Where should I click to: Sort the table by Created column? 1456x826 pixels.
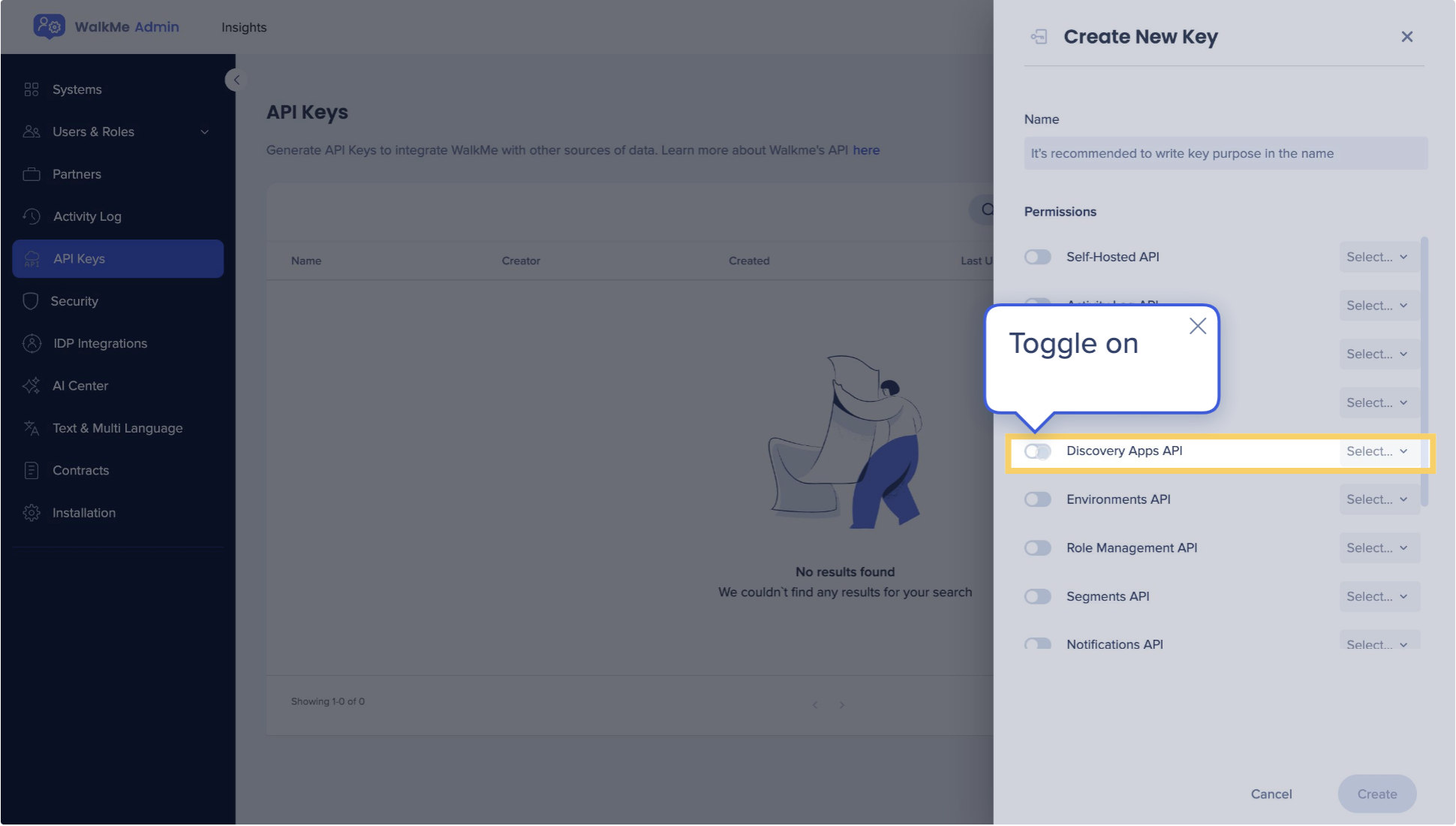point(749,261)
